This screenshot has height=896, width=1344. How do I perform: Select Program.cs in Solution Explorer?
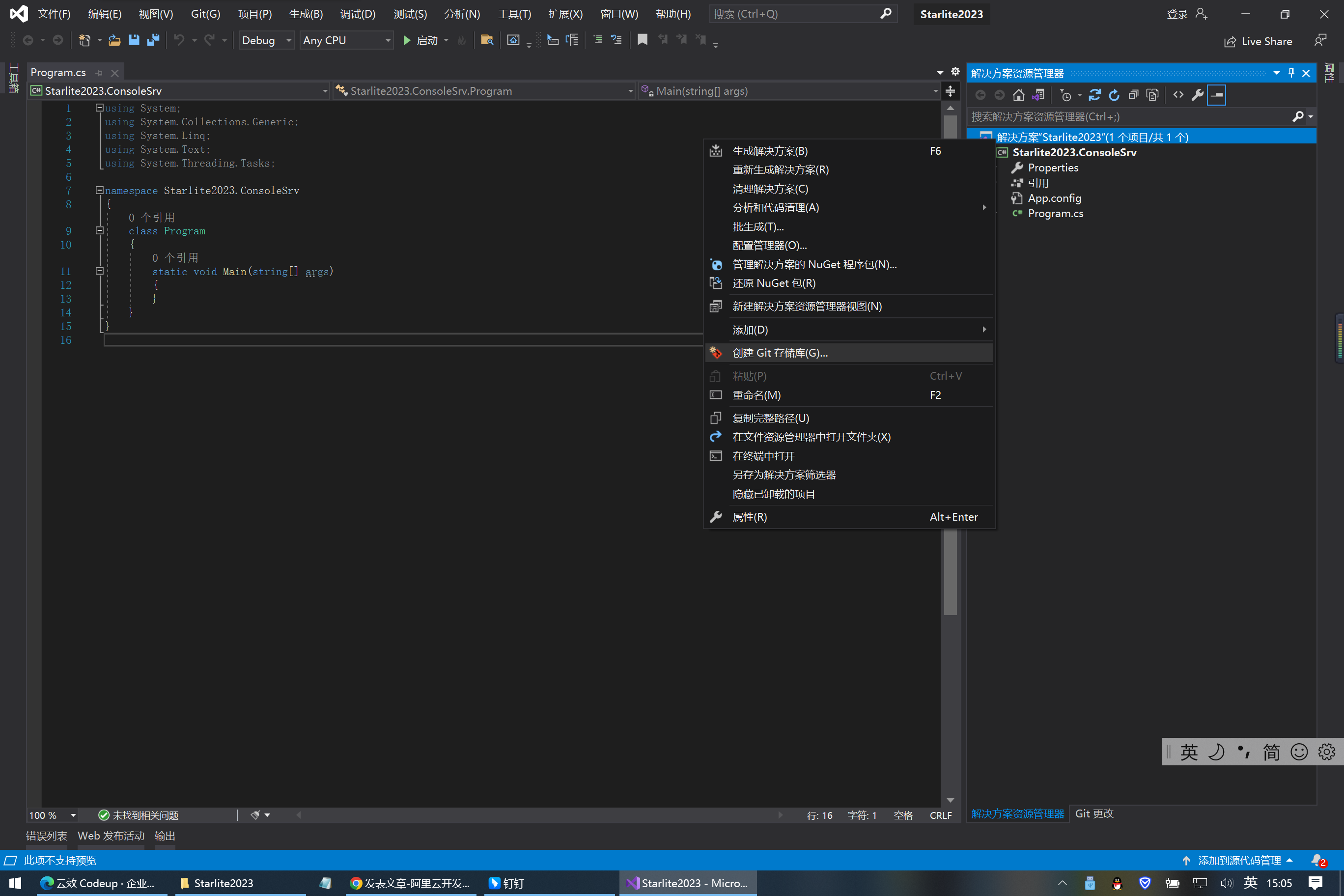[x=1056, y=213]
